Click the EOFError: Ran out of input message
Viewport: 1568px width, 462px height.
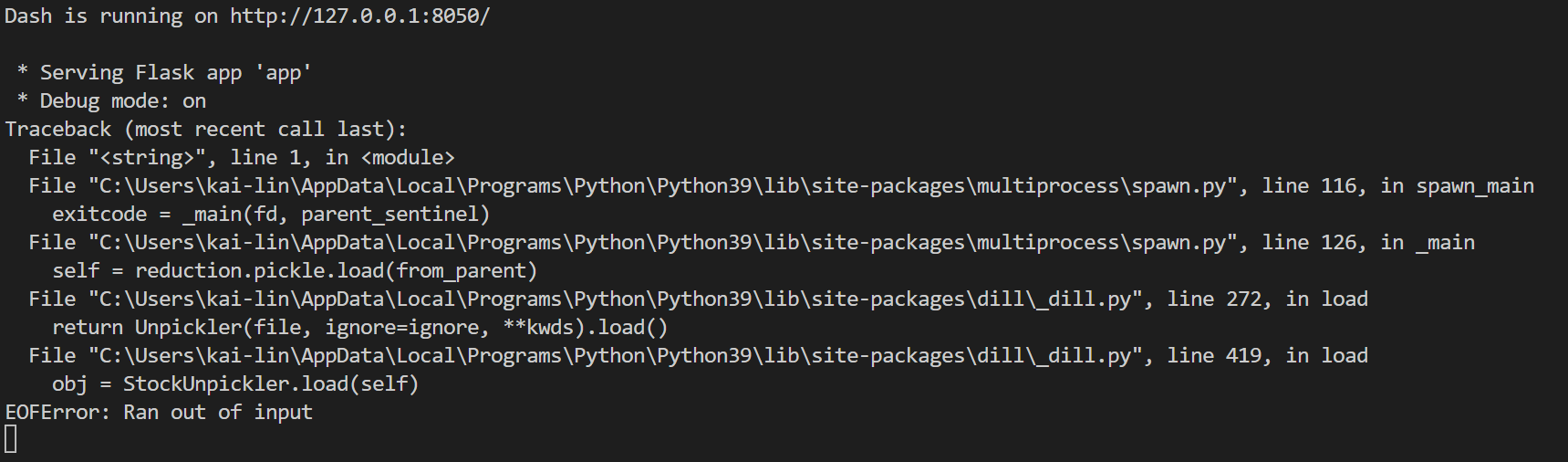(x=159, y=413)
